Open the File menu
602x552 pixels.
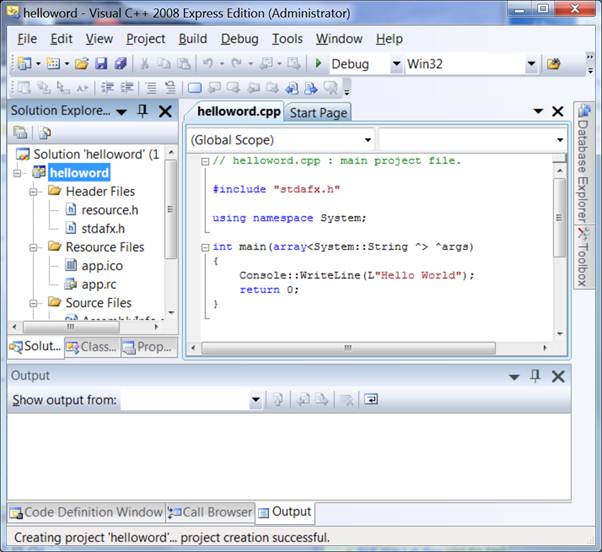pos(27,39)
